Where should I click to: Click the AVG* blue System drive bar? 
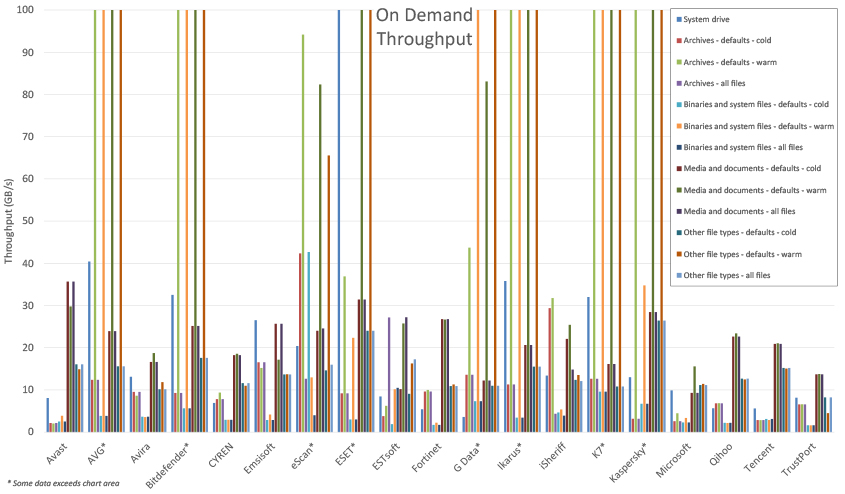tap(89, 346)
